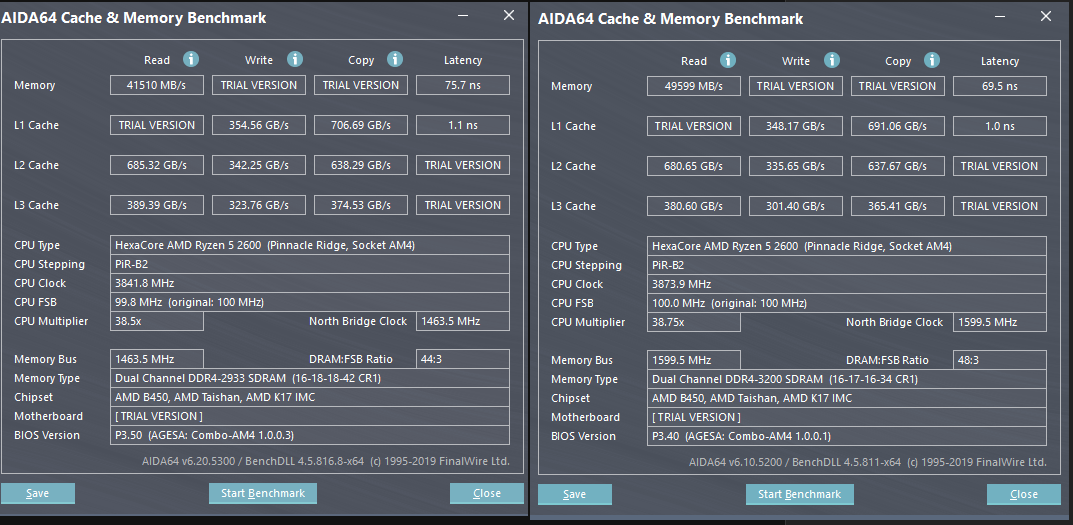Click L3 Cache copy value 365.41 GB/s
The width and height of the screenshot is (1073, 525).
click(x=898, y=206)
